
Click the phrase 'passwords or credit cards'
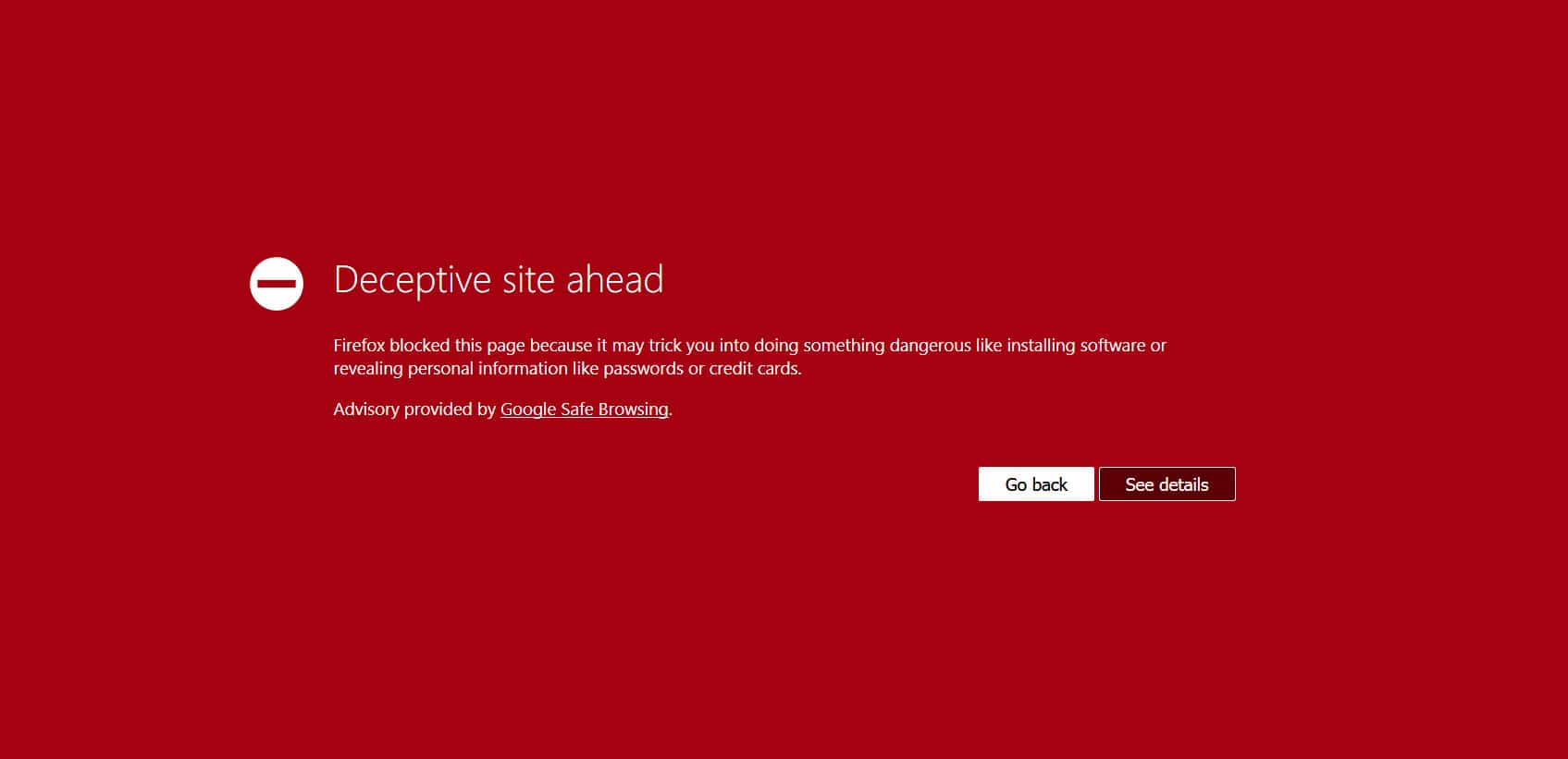pyautogui.click(x=701, y=369)
